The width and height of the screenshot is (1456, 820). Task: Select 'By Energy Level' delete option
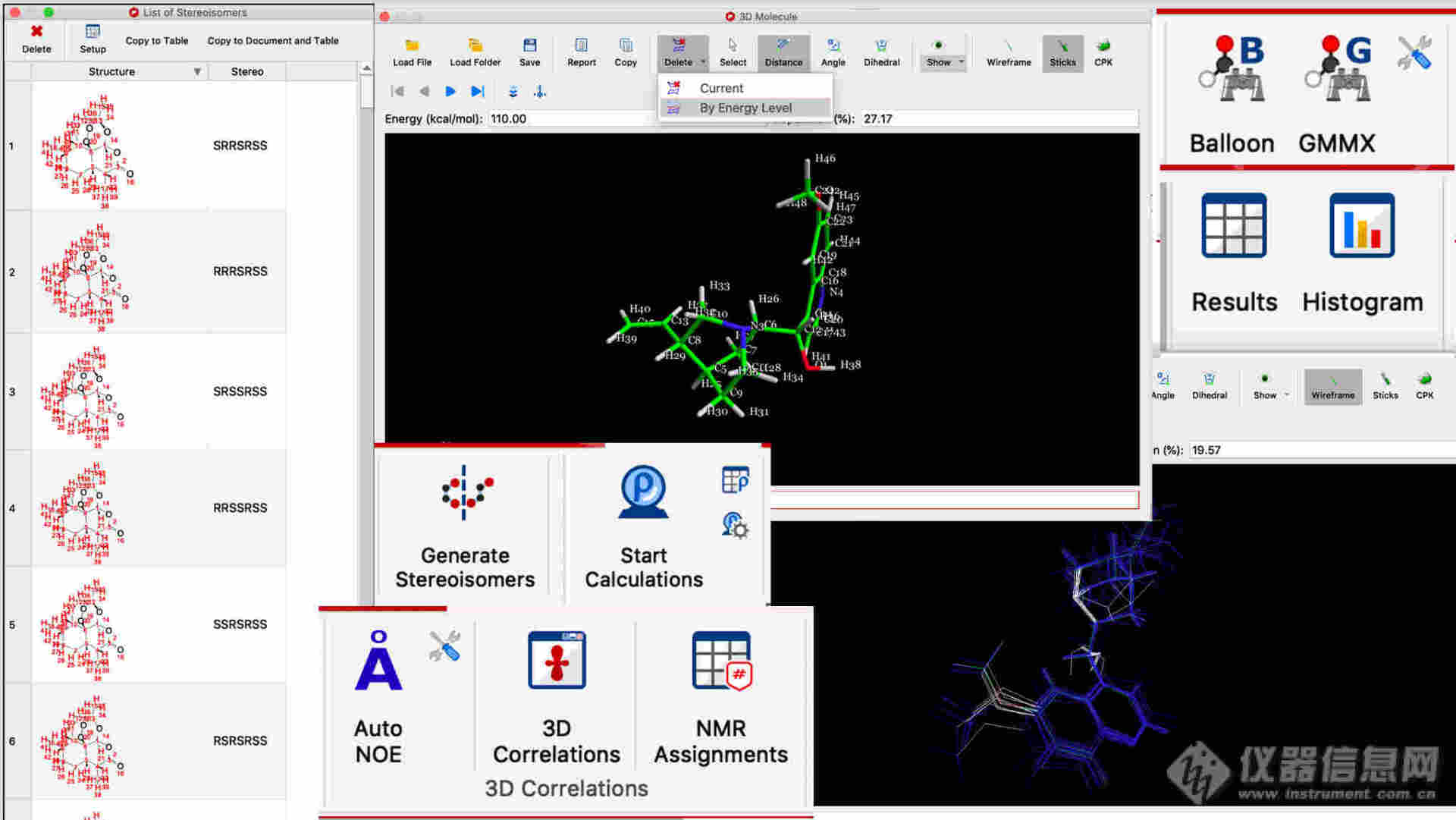click(744, 108)
